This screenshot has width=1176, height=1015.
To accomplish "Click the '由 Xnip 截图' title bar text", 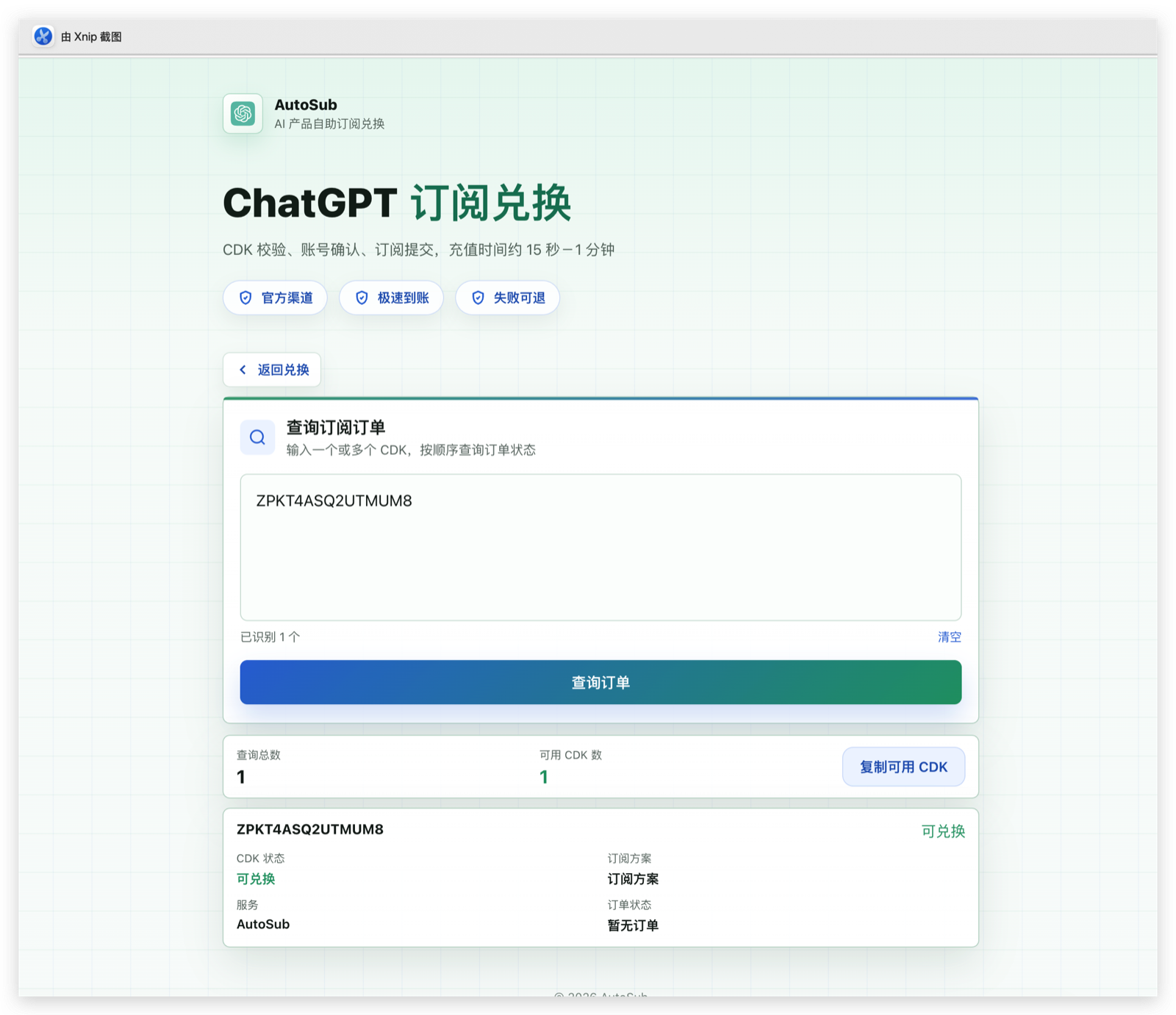I will tap(91, 37).
